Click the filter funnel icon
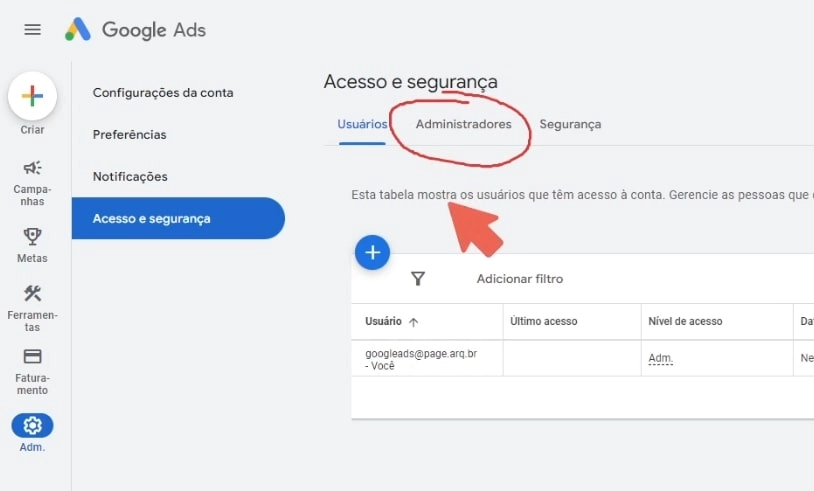This screenshot has height=491, width=814. tap(418, 279)
